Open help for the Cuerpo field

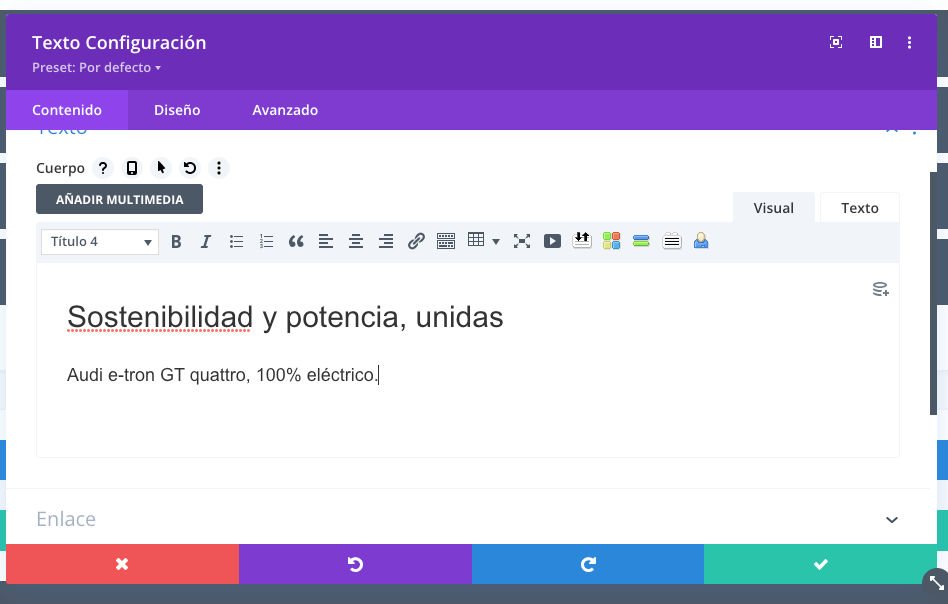coord(103,168)
